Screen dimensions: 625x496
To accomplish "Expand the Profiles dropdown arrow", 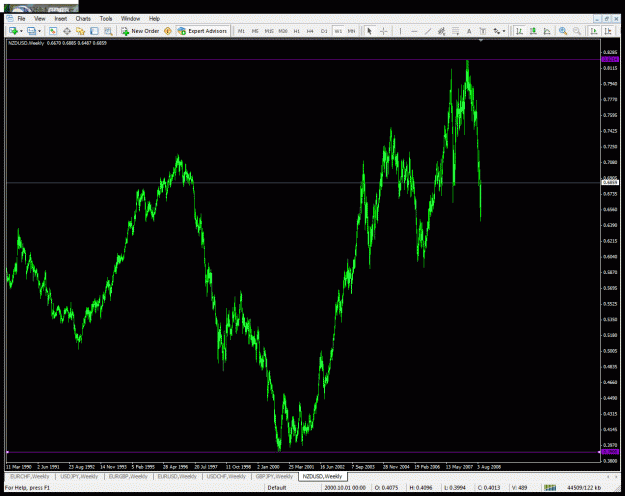I will click(x=39, y=31).
